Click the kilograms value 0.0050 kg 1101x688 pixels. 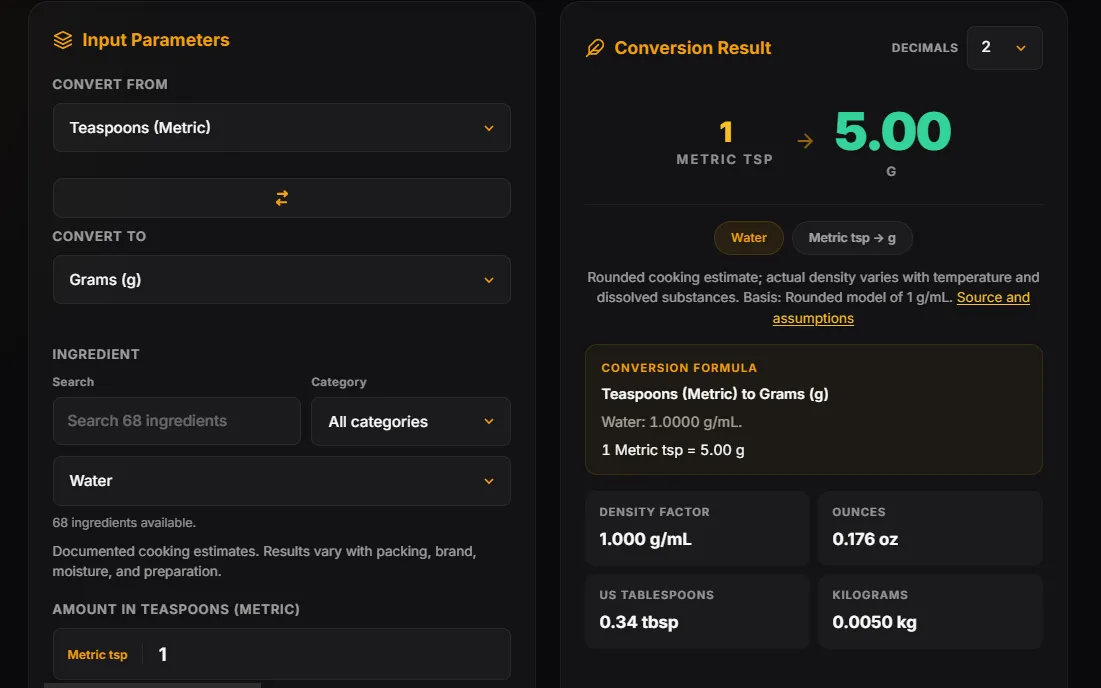click(874, 622)
